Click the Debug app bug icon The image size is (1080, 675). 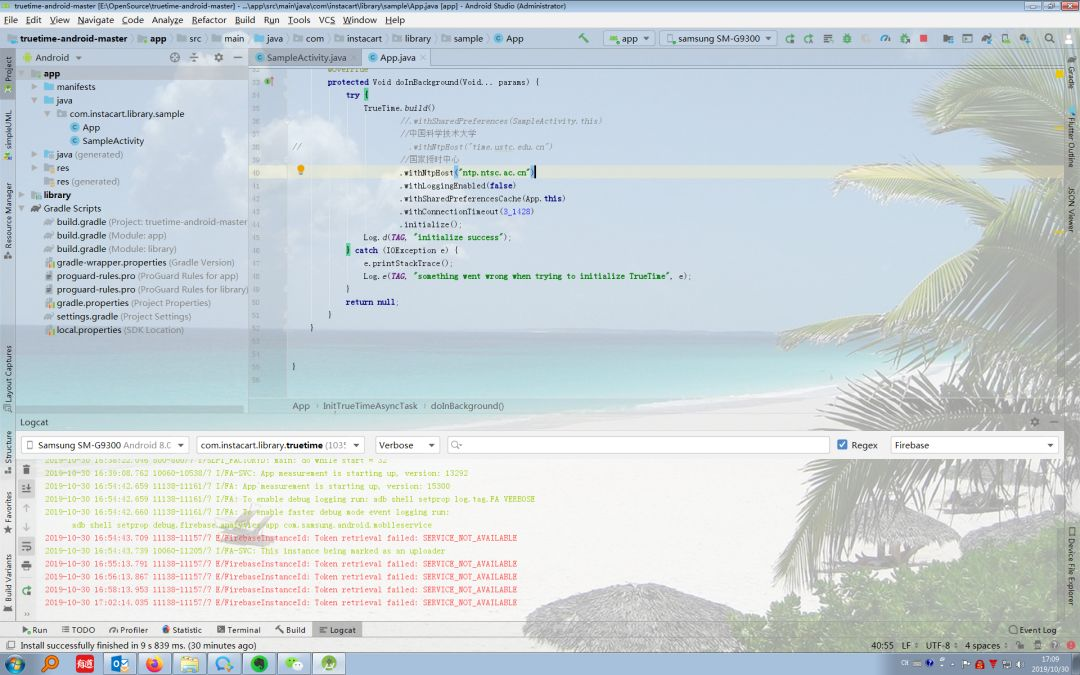(847, 39)
